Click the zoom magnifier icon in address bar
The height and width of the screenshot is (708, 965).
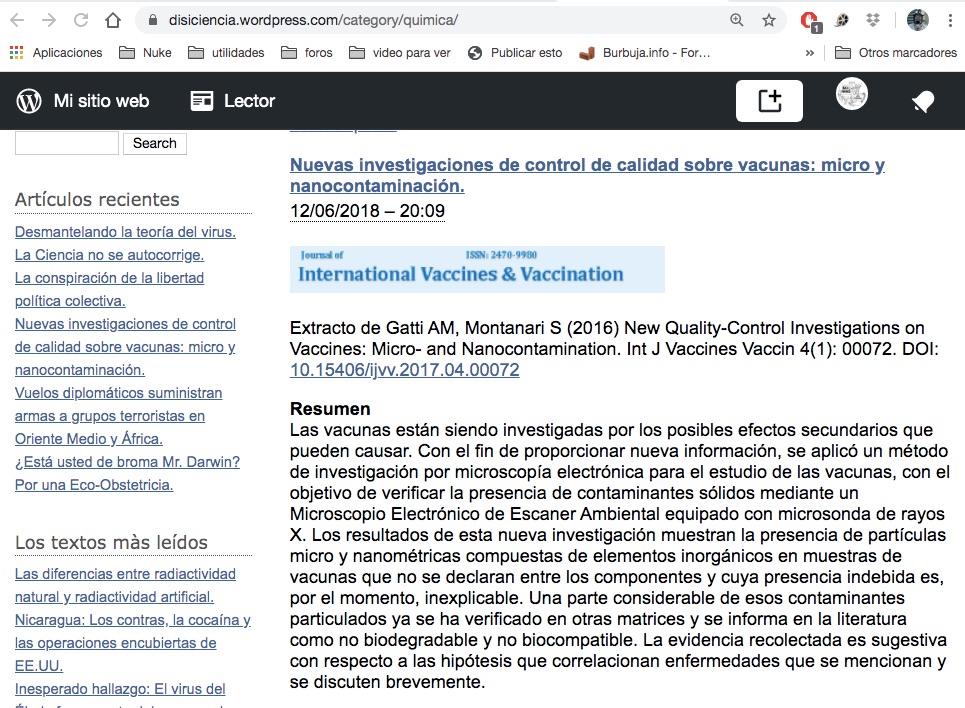tap(737, 20)
